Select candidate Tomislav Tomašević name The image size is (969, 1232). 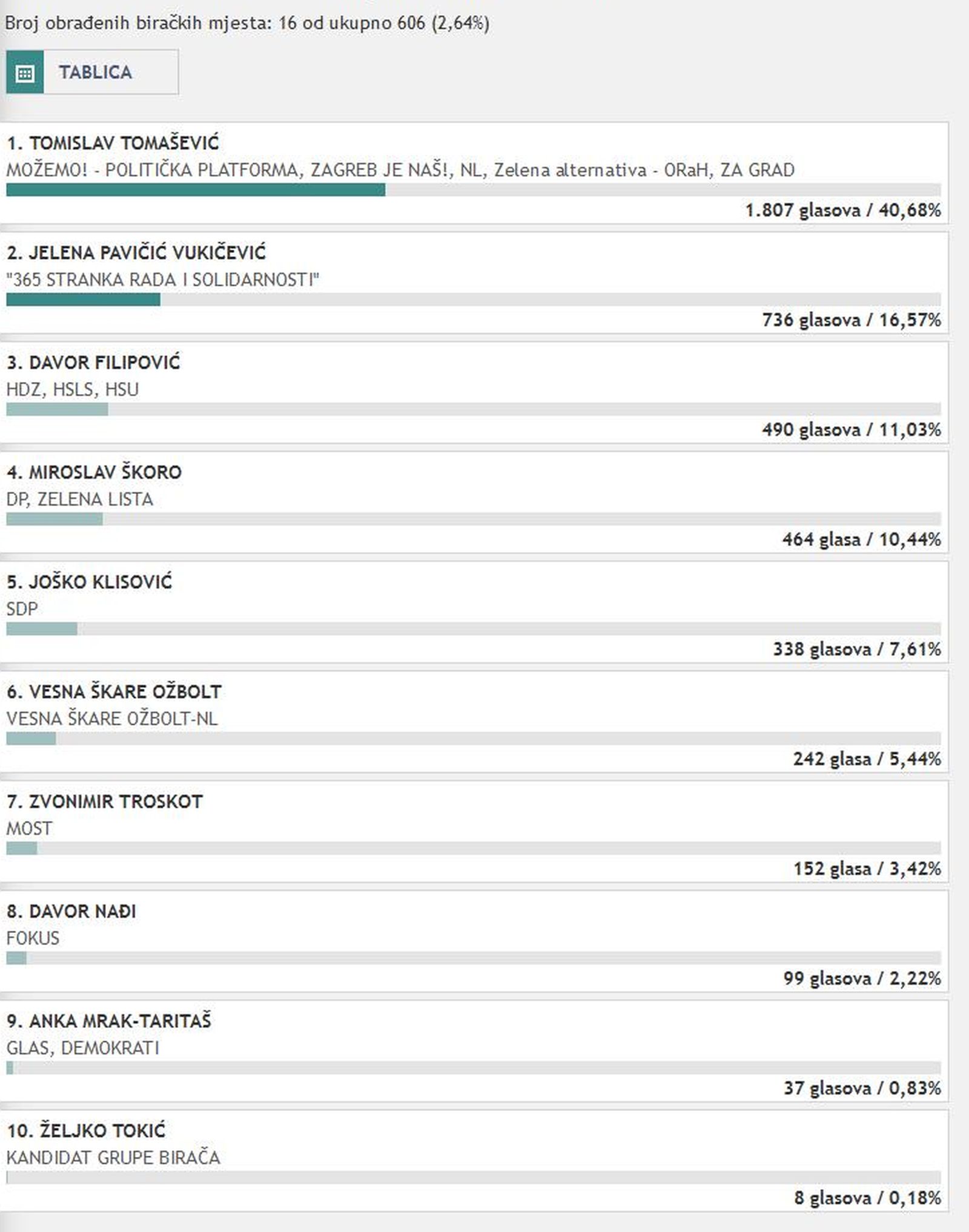pos(113,143)
